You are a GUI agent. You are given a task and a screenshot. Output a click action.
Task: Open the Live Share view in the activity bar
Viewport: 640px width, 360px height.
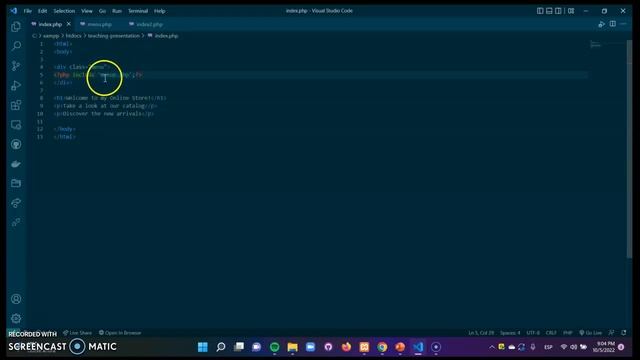point(16,203)
